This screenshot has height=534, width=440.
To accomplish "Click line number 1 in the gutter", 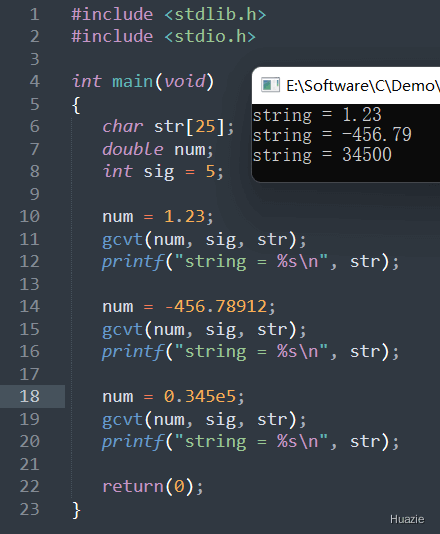I will (34, 15).
